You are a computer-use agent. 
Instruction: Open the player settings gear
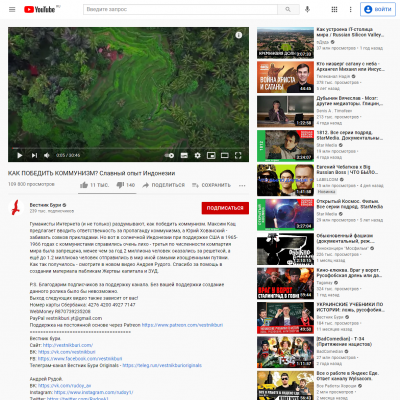(198, 155)
